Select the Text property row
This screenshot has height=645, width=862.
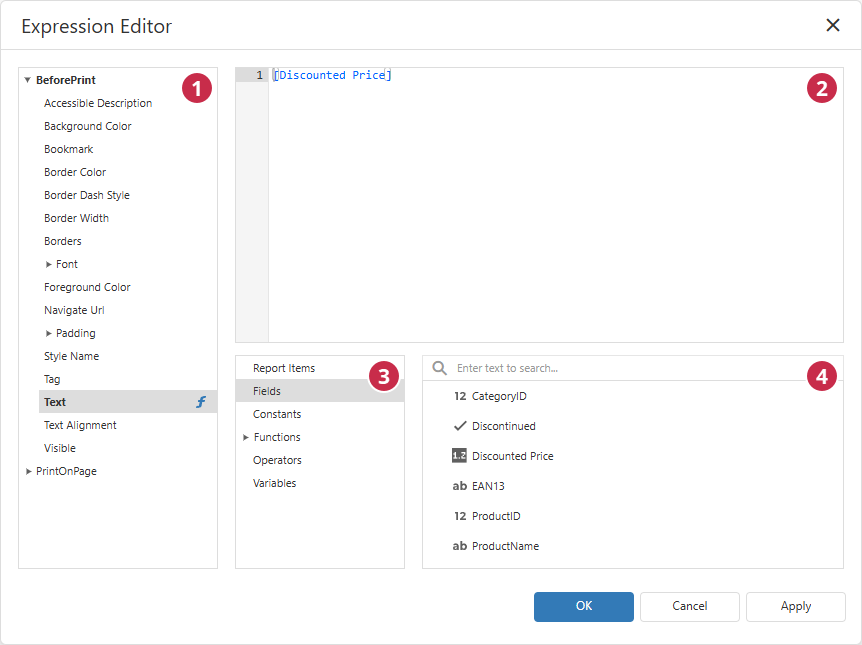click(128, 402)
